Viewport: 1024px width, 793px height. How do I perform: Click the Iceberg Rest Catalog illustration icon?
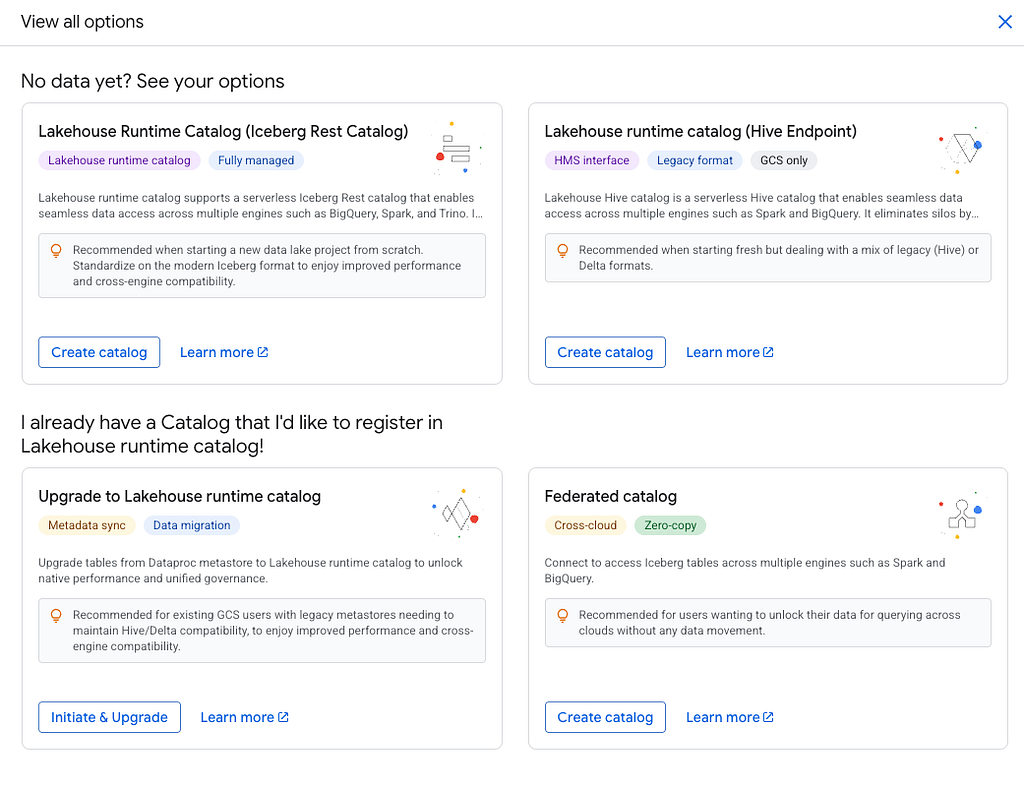tap(458, 148)
